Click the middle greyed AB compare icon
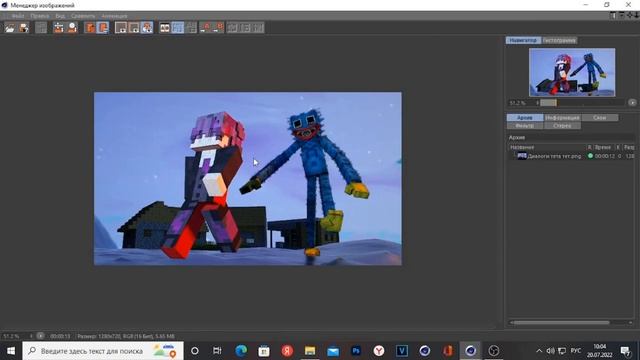The image size is (640, 360). coord(246,28)
